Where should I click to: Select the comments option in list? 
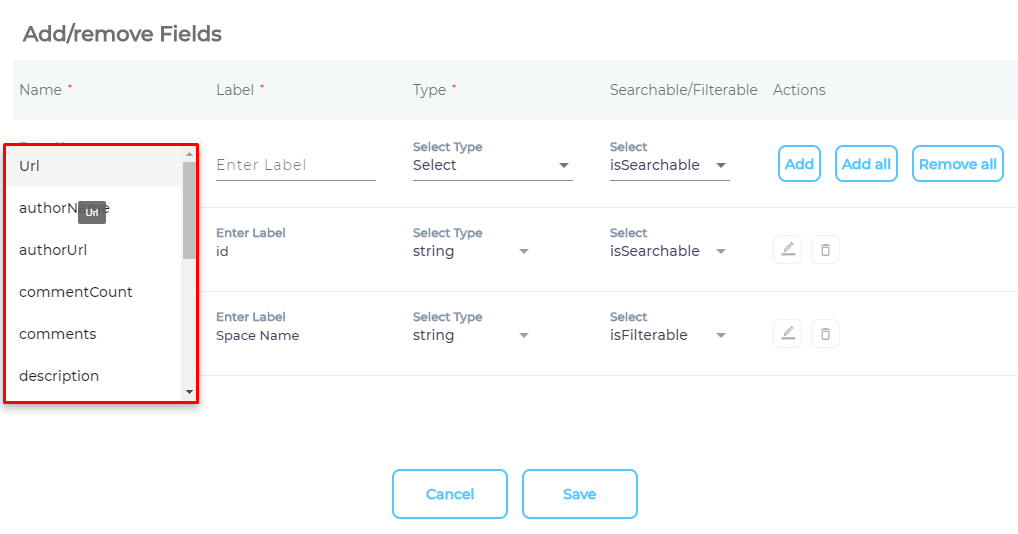58,334
